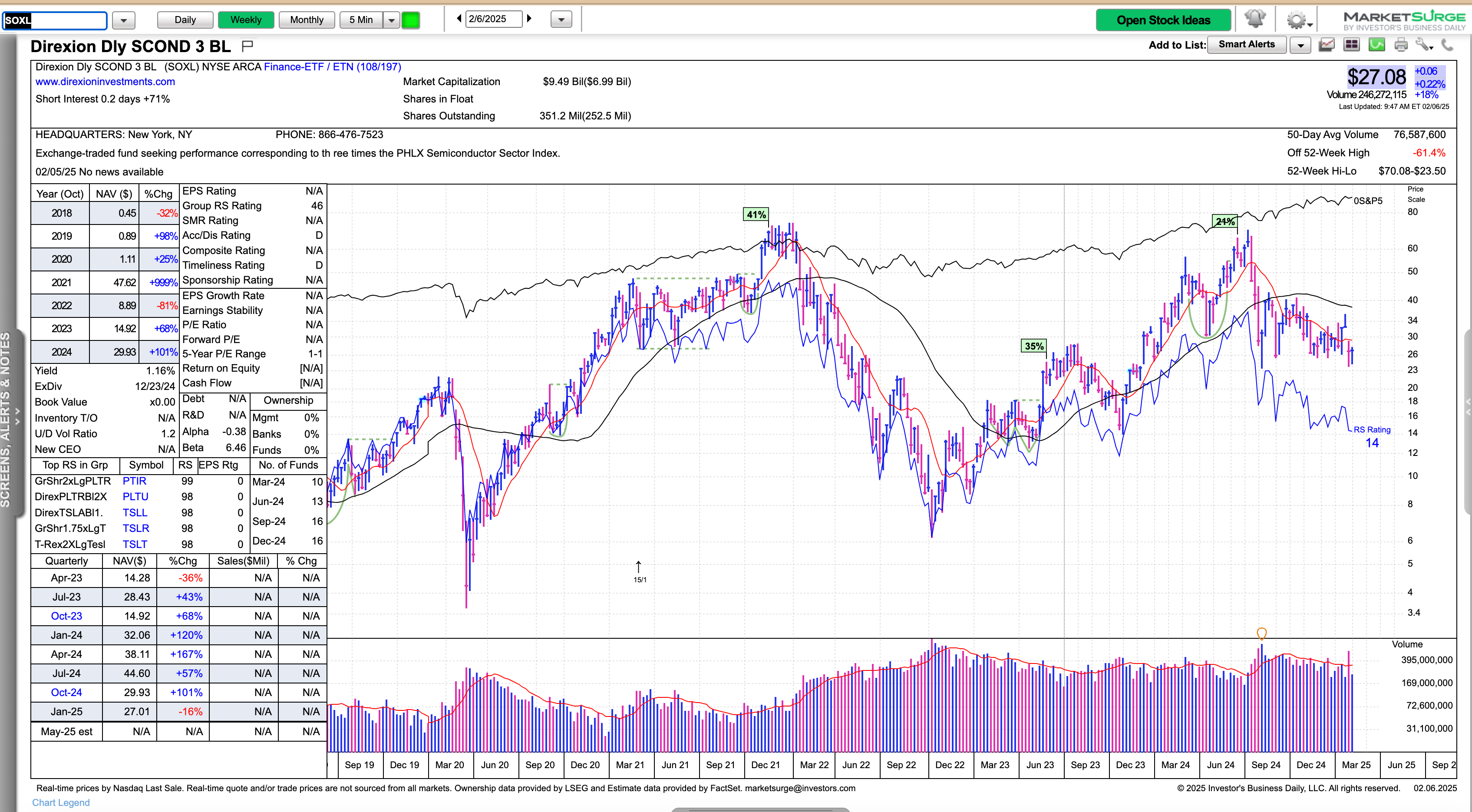The width and height of the screenshot is (1472, 812).
Task: Open the 5 Min interval dropdown
Action: point(391,20)
